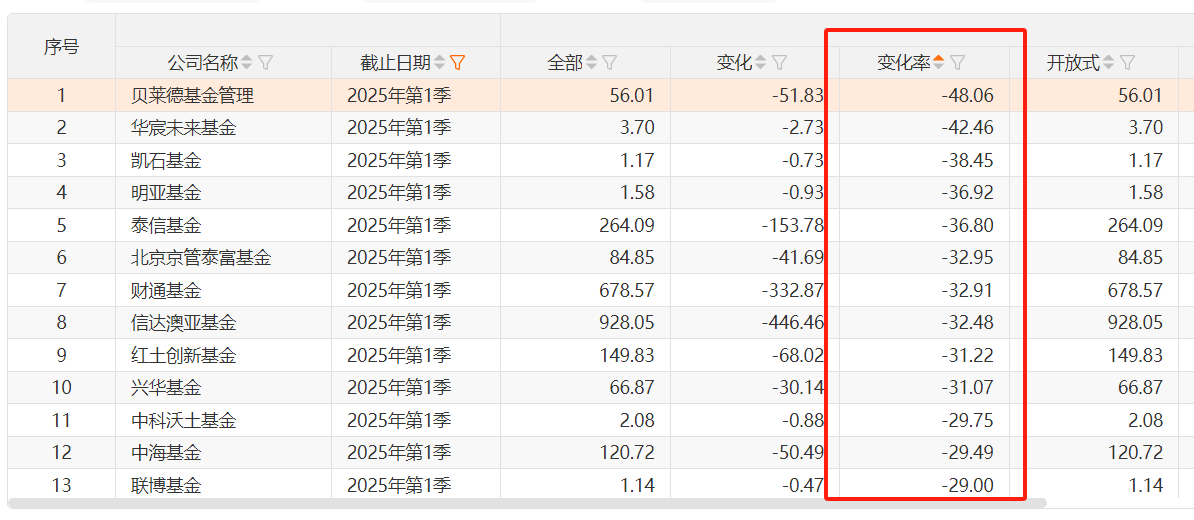This screenshot has width=1194, height=520.
Task: Open the active 截止日期 filter icon
Action: tap(458, 63)
